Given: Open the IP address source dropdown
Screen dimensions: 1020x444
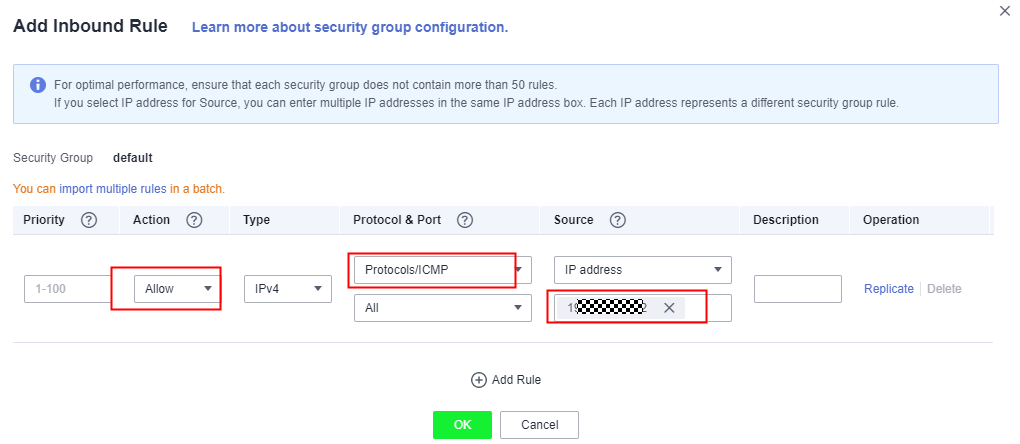Looking at the screenshot, I should point(643,270).
